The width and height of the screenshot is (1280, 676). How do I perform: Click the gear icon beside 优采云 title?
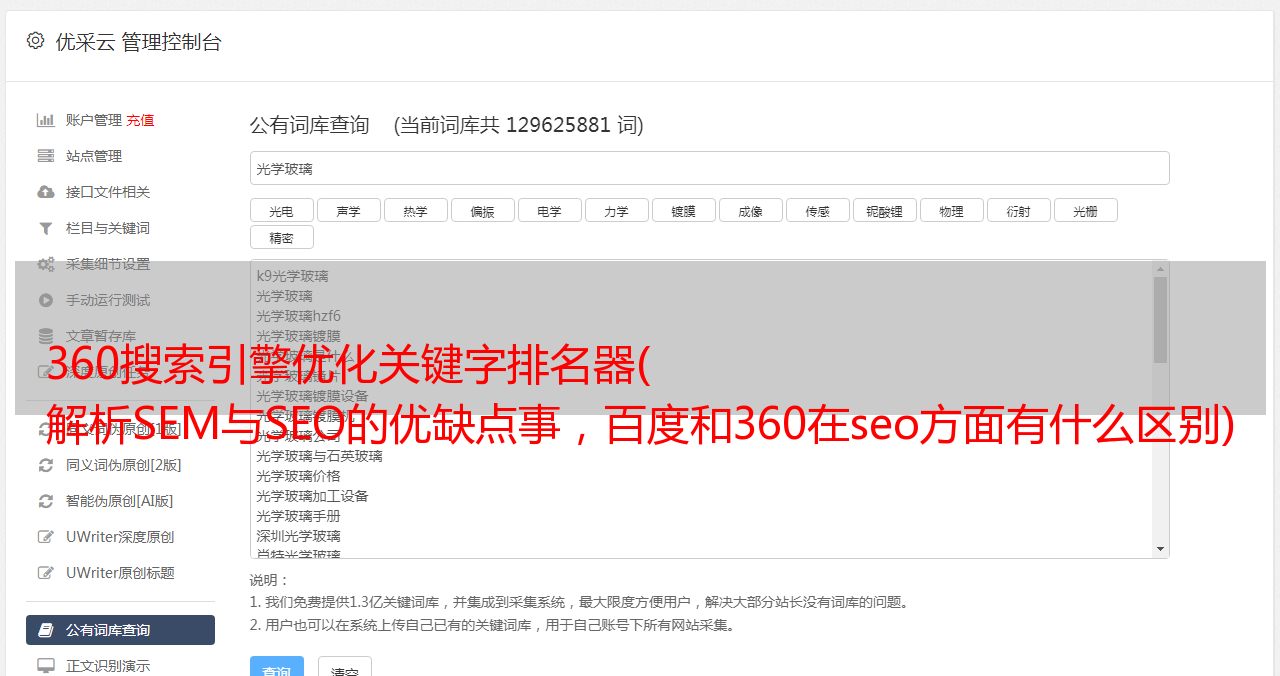[36, 41]
